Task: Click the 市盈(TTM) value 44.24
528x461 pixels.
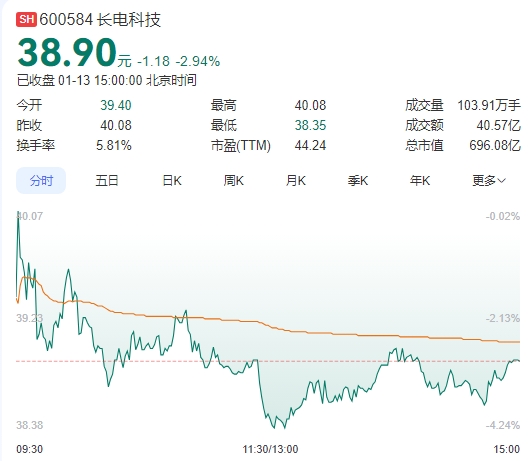Action: [310, 145]
